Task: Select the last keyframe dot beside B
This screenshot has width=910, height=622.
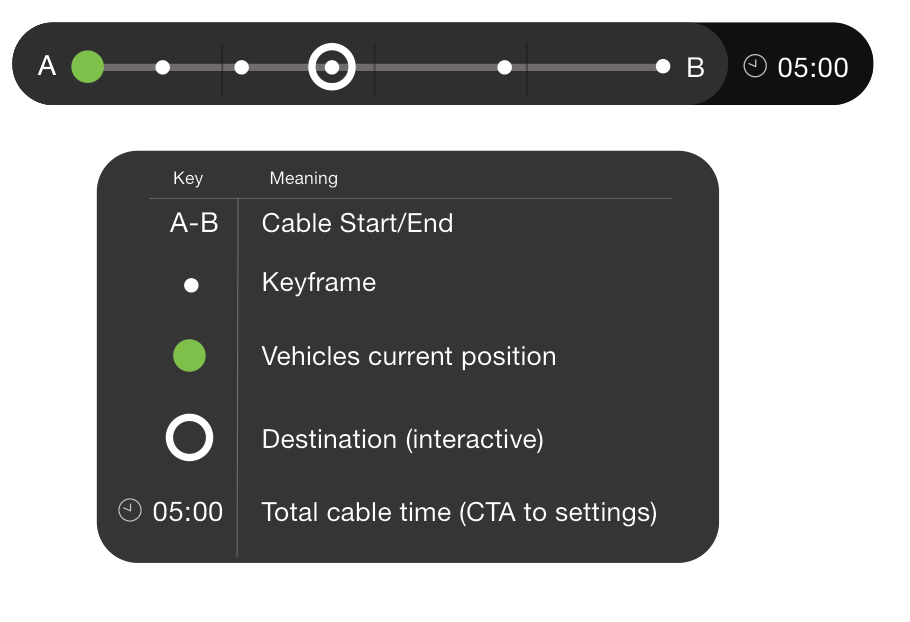Action: click(x=663, y=67)
